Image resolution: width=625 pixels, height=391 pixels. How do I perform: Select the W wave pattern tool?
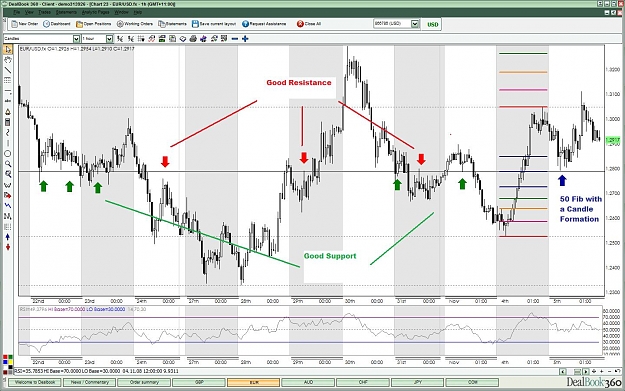coord(8,185)
